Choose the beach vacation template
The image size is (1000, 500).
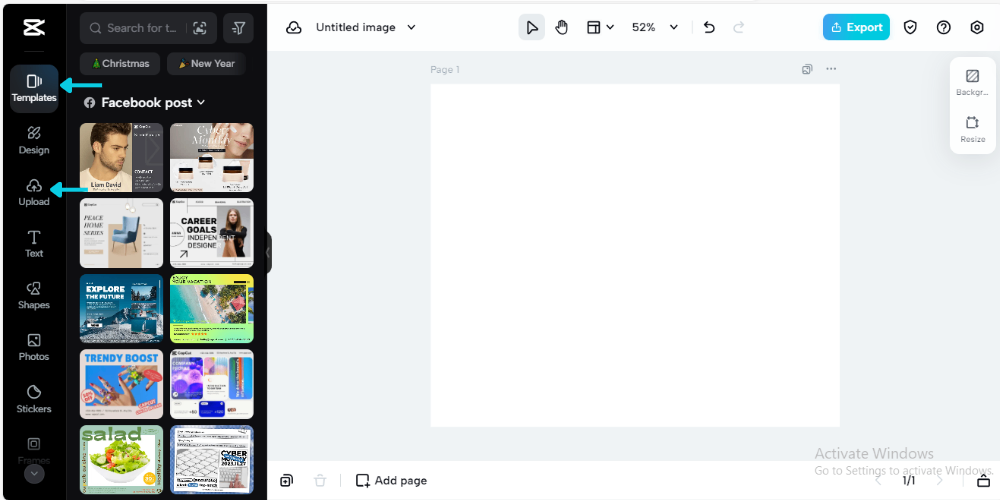212,309
